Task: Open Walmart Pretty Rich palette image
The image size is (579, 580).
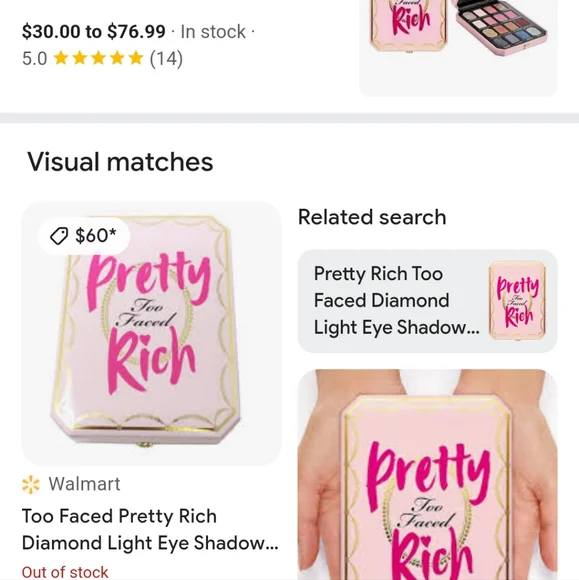Action: [151, 333]
